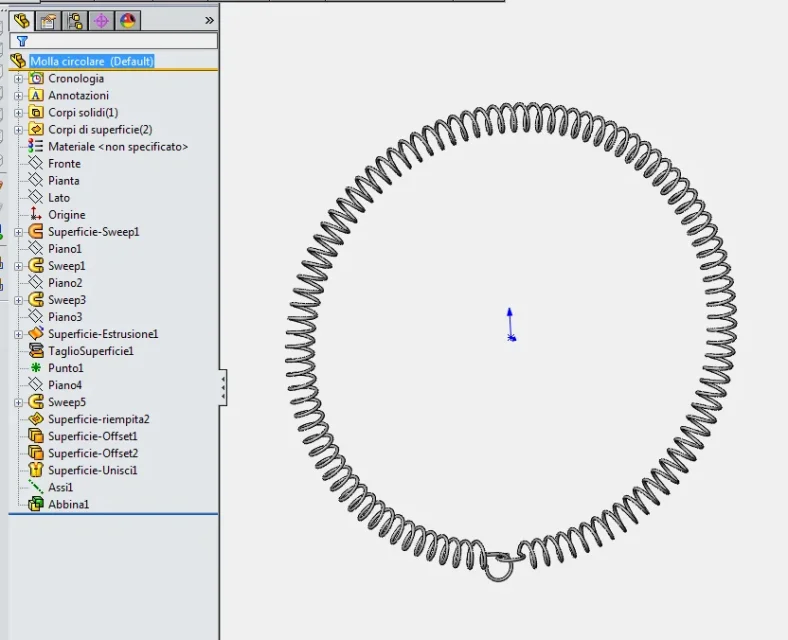The width and height of the screenshot is (788, 640).
Task: Select the Piano3 plane icon
Action: click(x=36, y=317)
